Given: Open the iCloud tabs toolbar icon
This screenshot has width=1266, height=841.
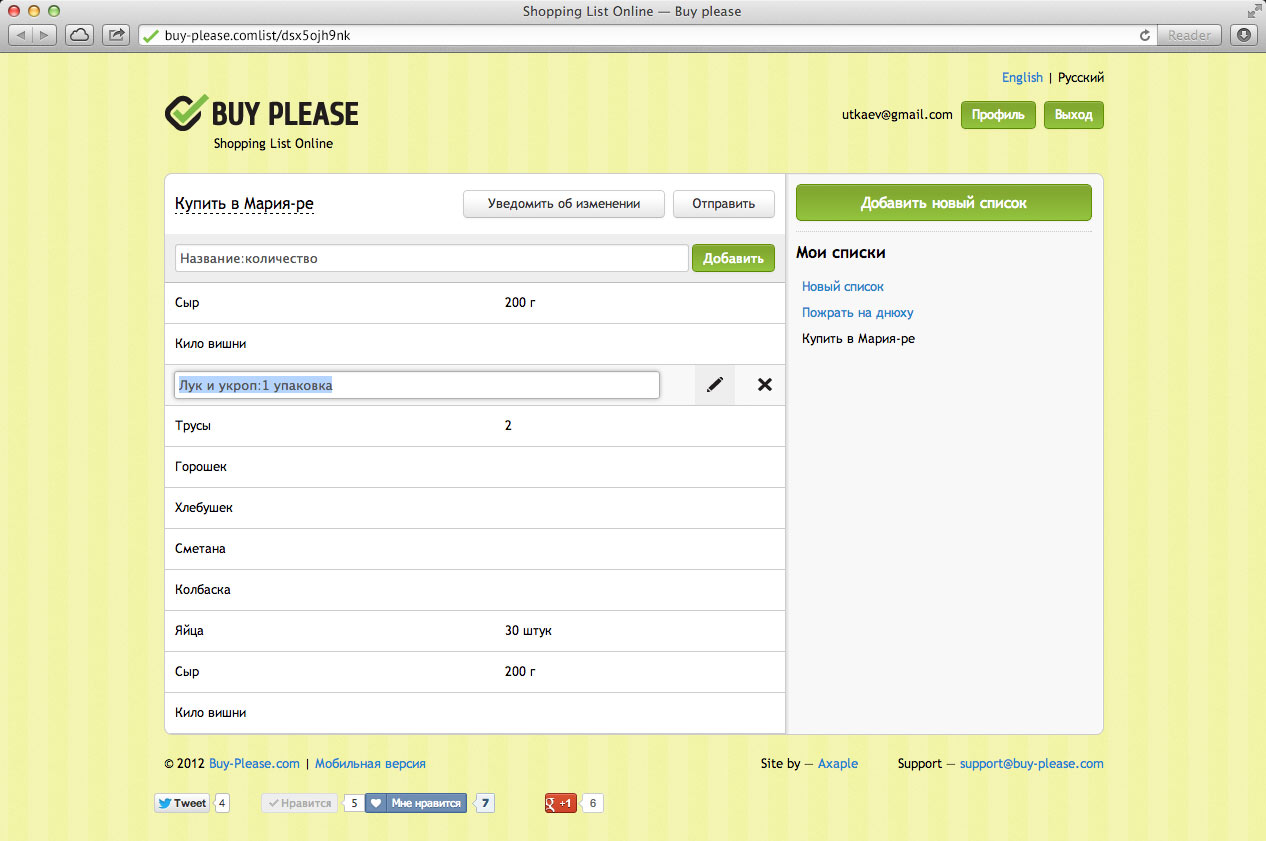Looking at the screenshot, I should pyautogui.click(x=80, y=35).
